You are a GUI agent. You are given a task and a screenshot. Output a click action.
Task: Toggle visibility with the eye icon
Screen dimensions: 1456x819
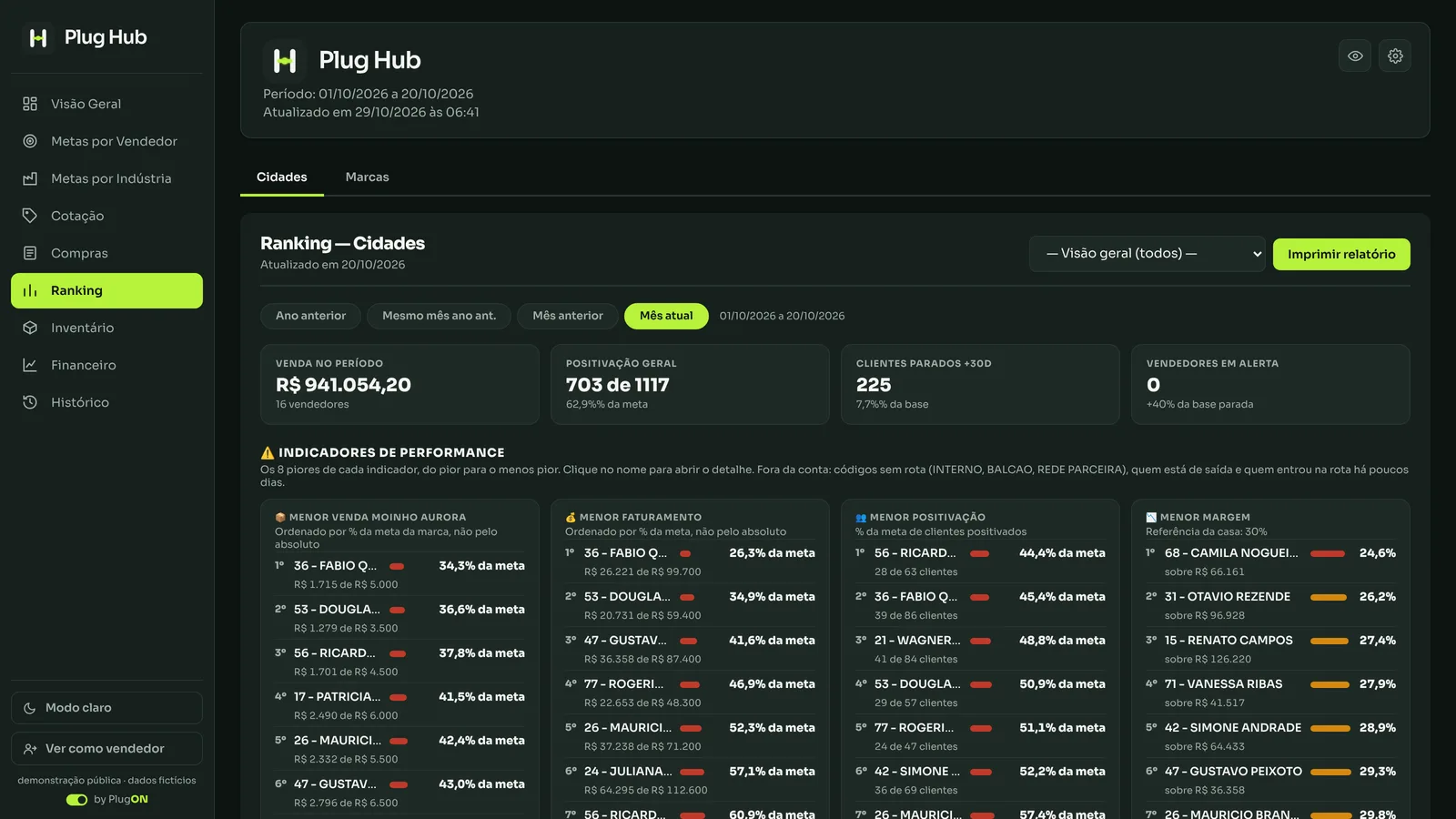tap(1355, 56)
